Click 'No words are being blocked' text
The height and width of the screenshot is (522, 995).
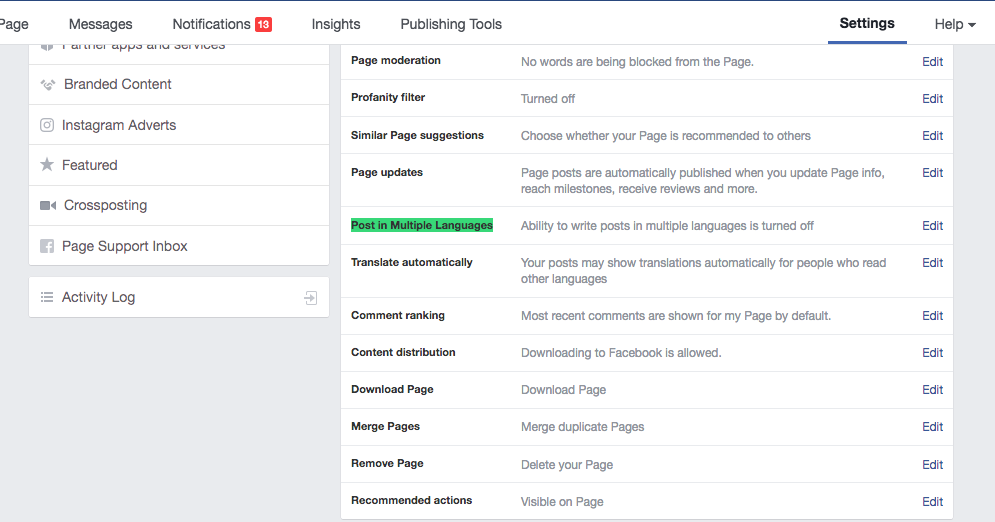(637, 62)
